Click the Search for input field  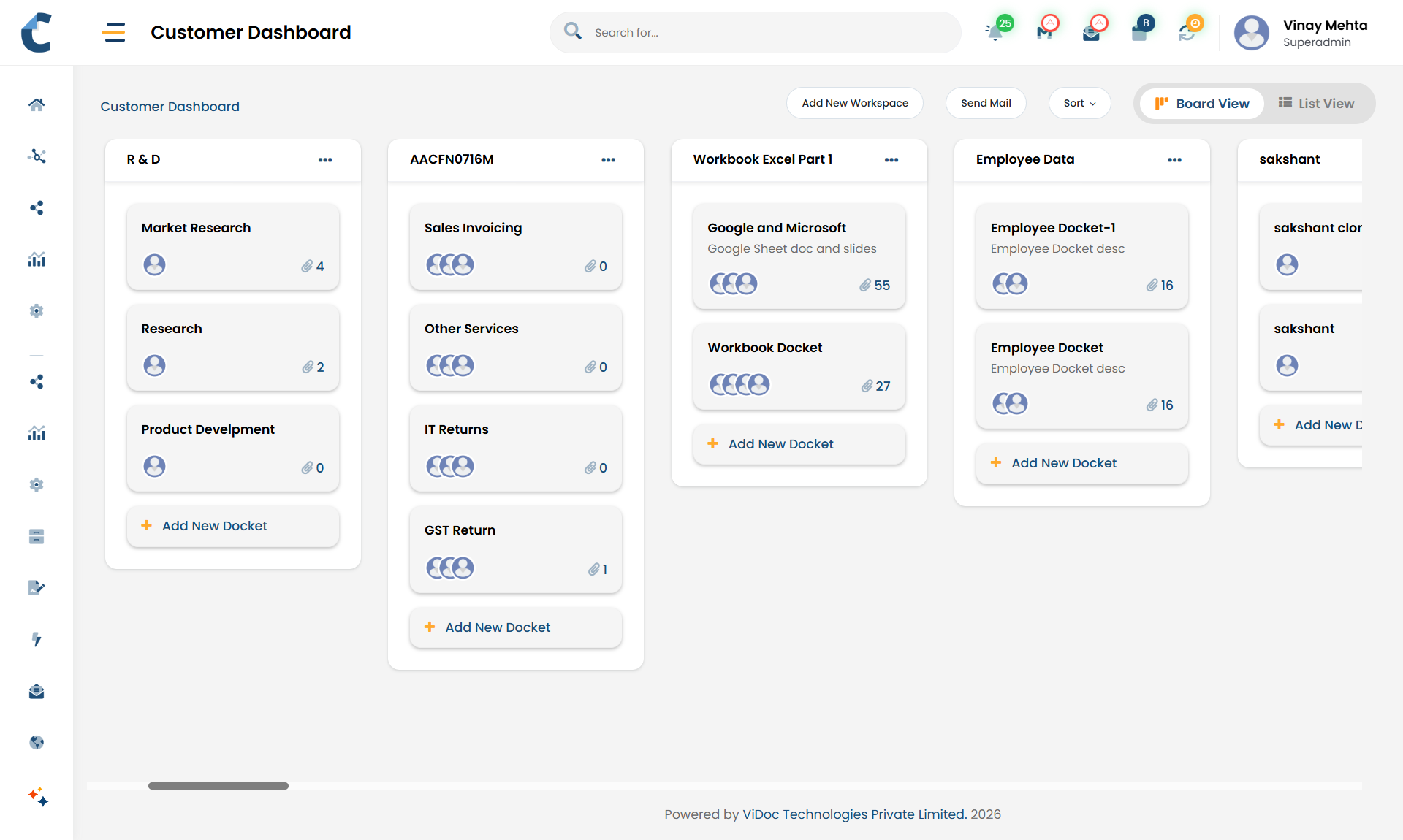pyautogui.click(x=767, y=33)
